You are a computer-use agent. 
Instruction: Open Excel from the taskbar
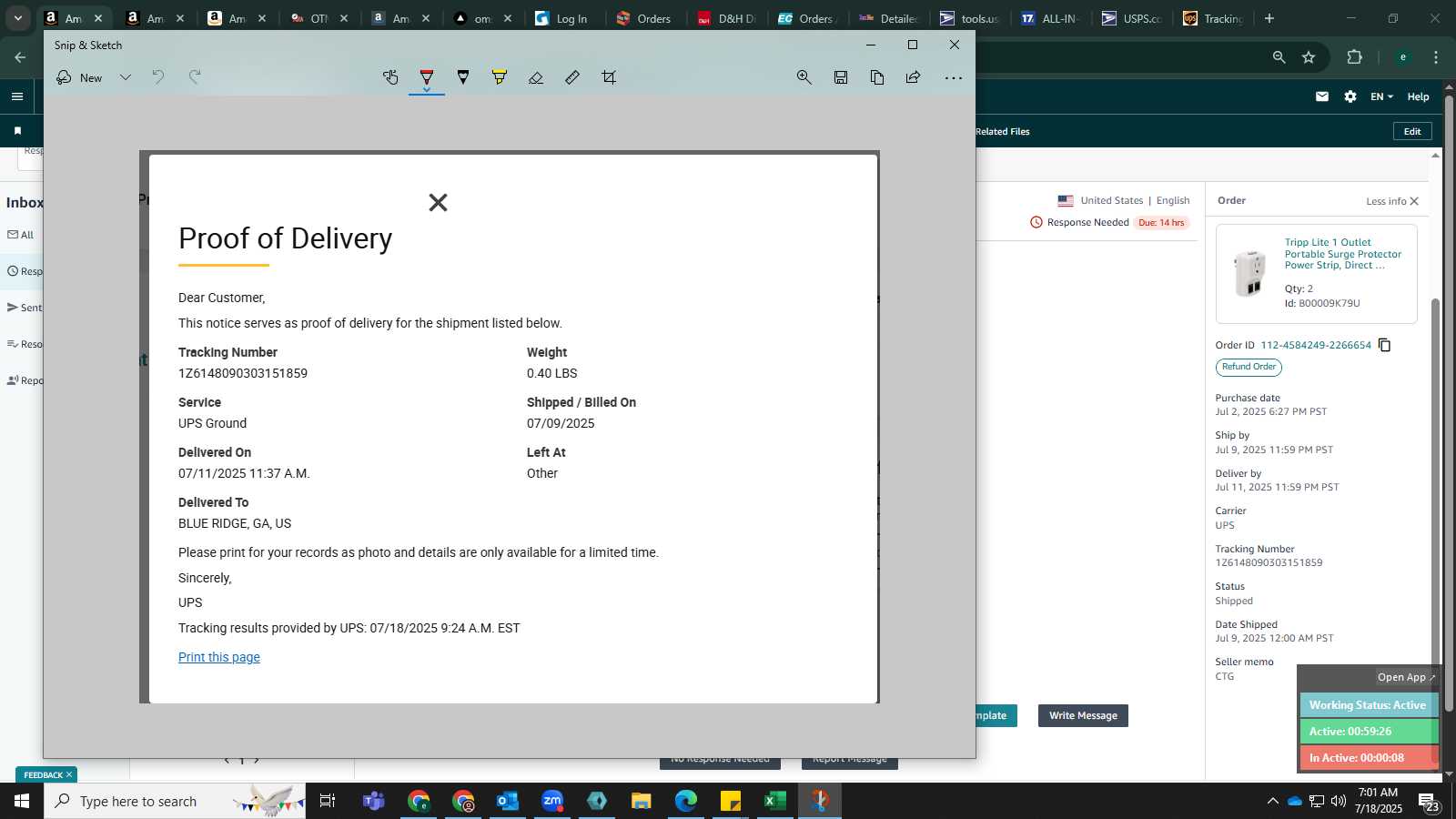pos(774,801)
